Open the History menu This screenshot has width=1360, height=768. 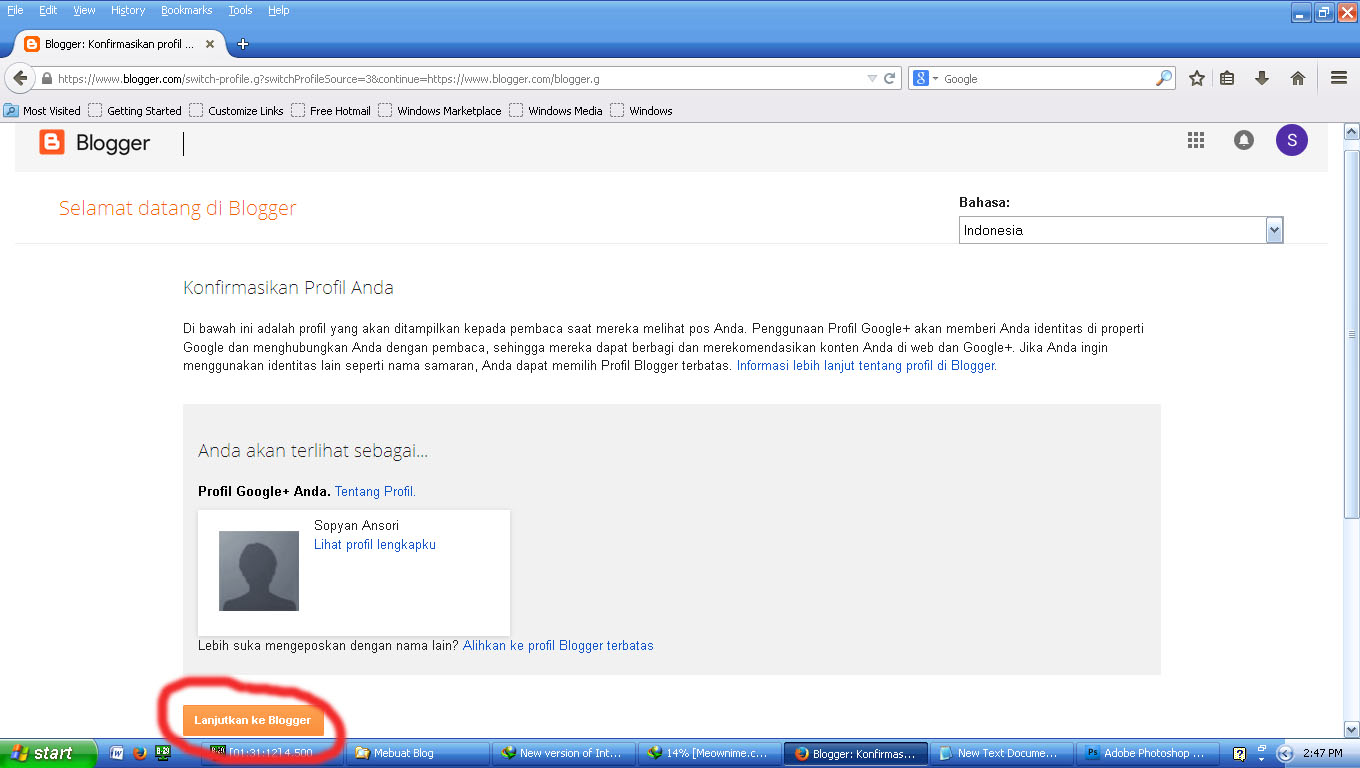pos(128,10)
